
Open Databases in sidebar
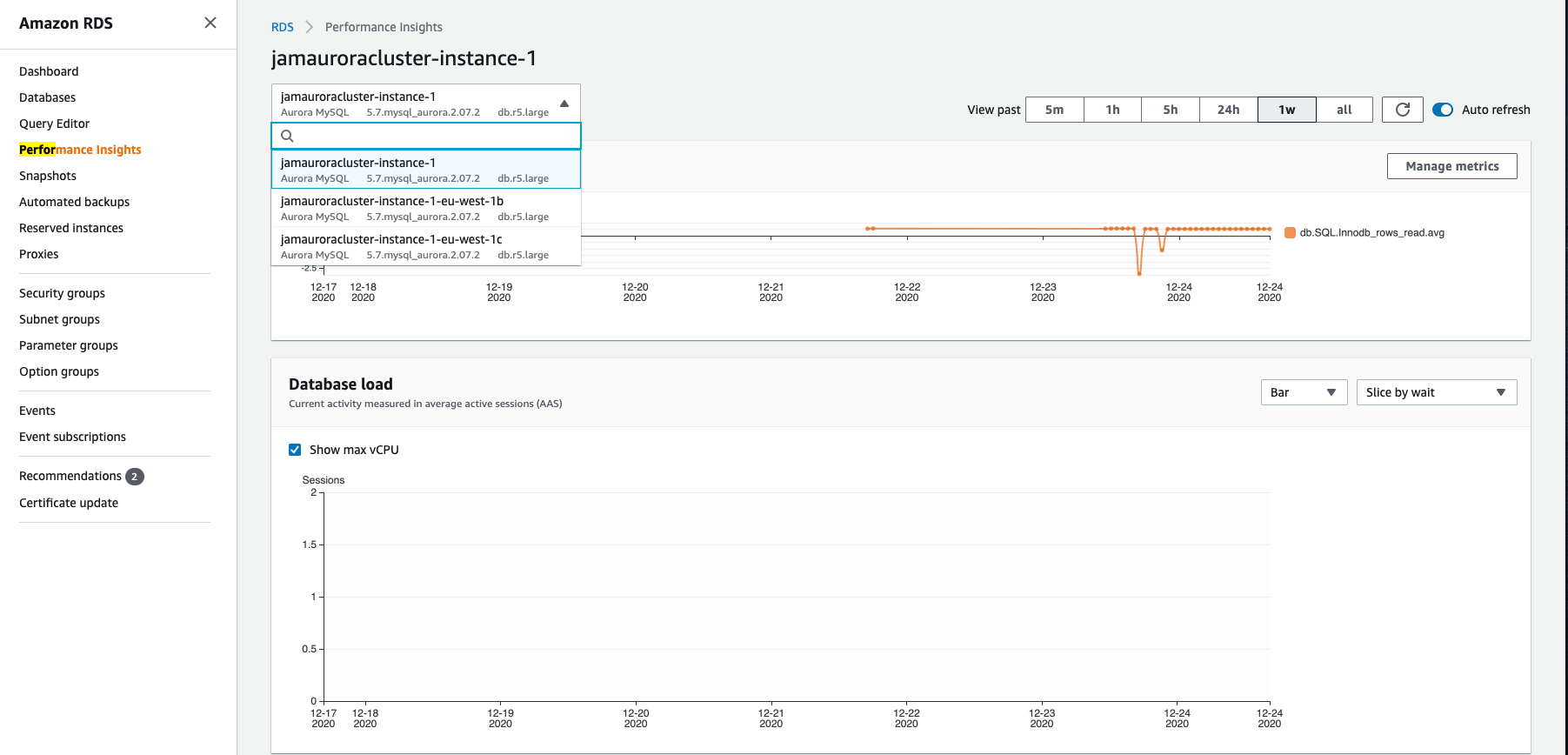point(47,97)
